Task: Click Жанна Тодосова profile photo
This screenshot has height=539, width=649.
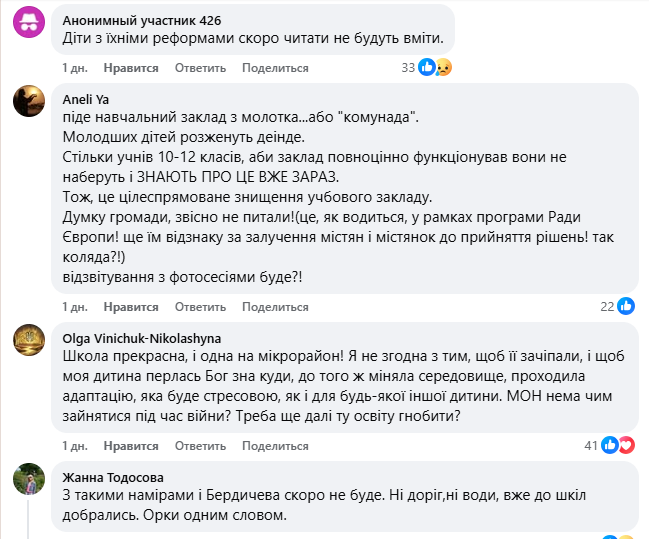Action: [x=29, y=479]
